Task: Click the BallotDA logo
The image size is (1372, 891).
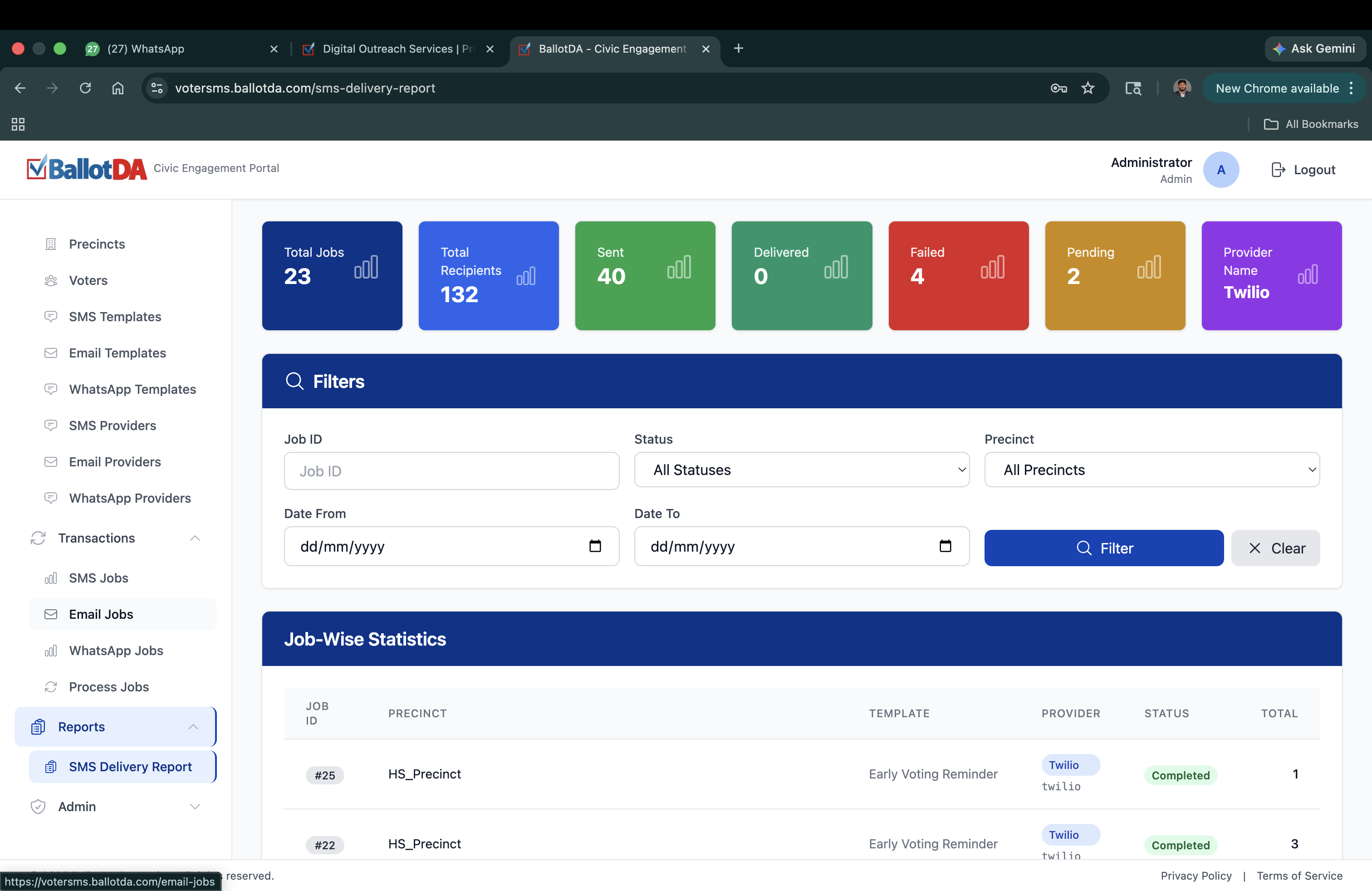Action: (x=87, y=168)
